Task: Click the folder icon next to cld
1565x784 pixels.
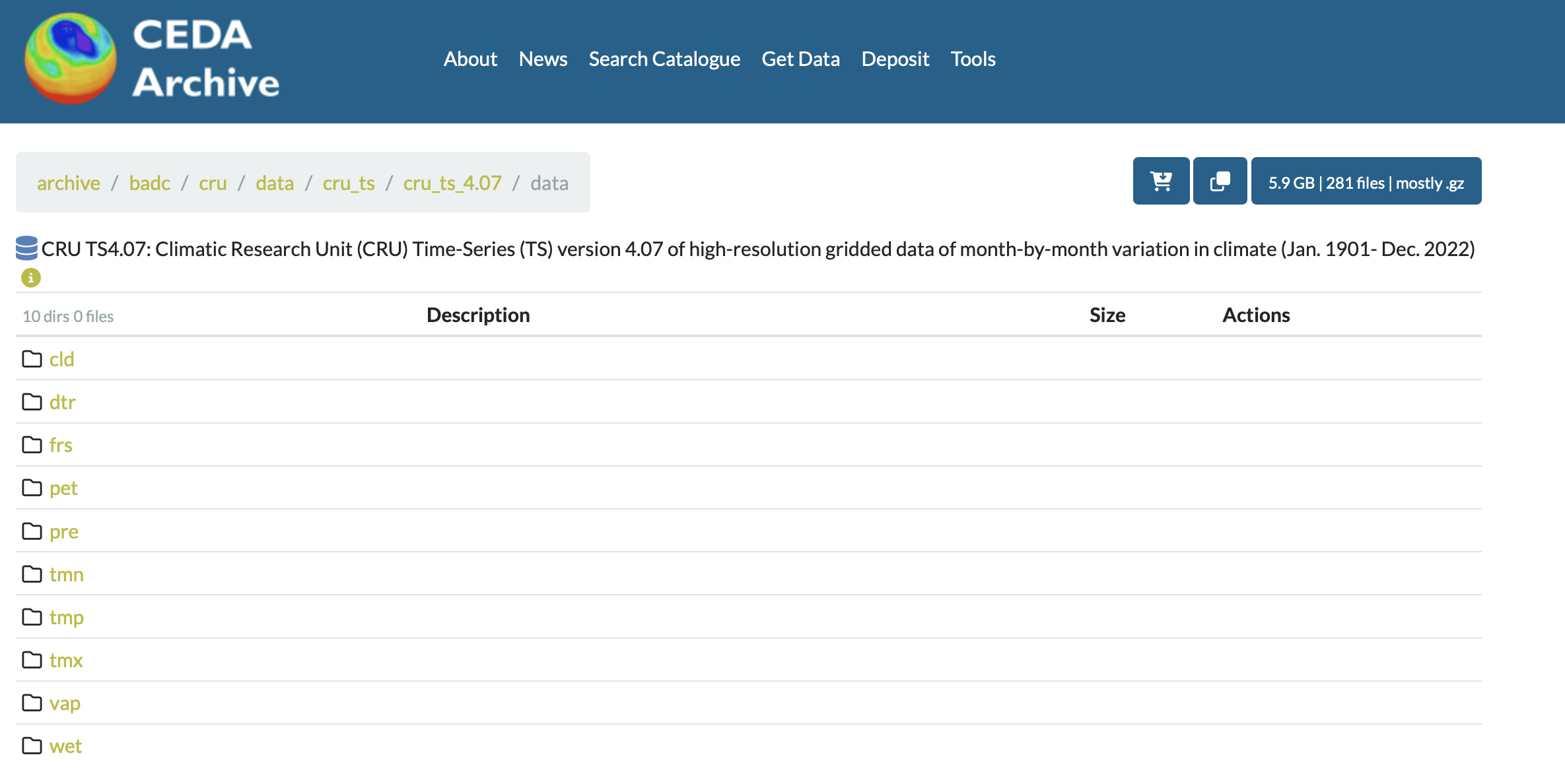Action: click(32, 359)
